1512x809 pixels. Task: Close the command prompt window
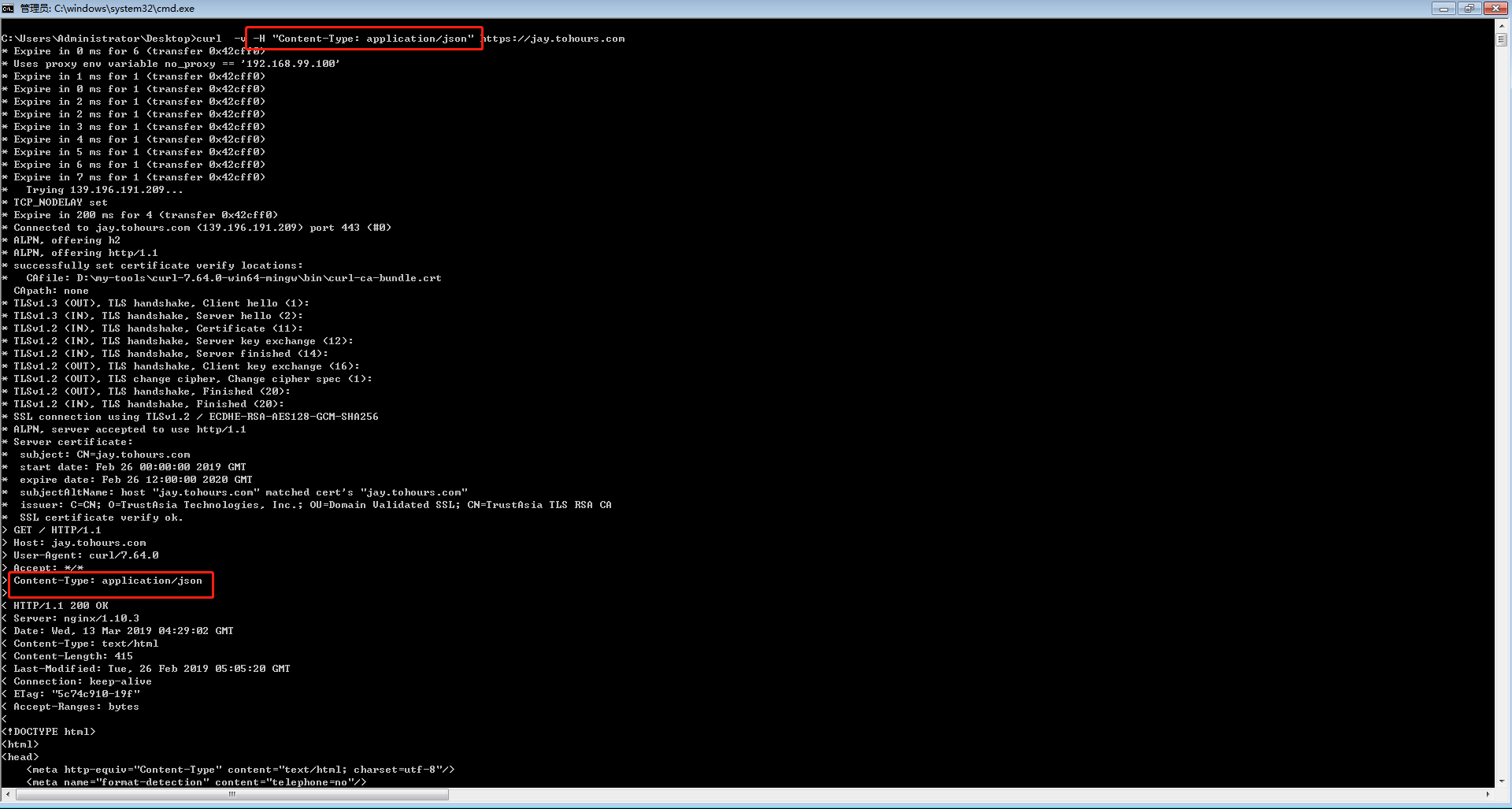click(1495, 9)
